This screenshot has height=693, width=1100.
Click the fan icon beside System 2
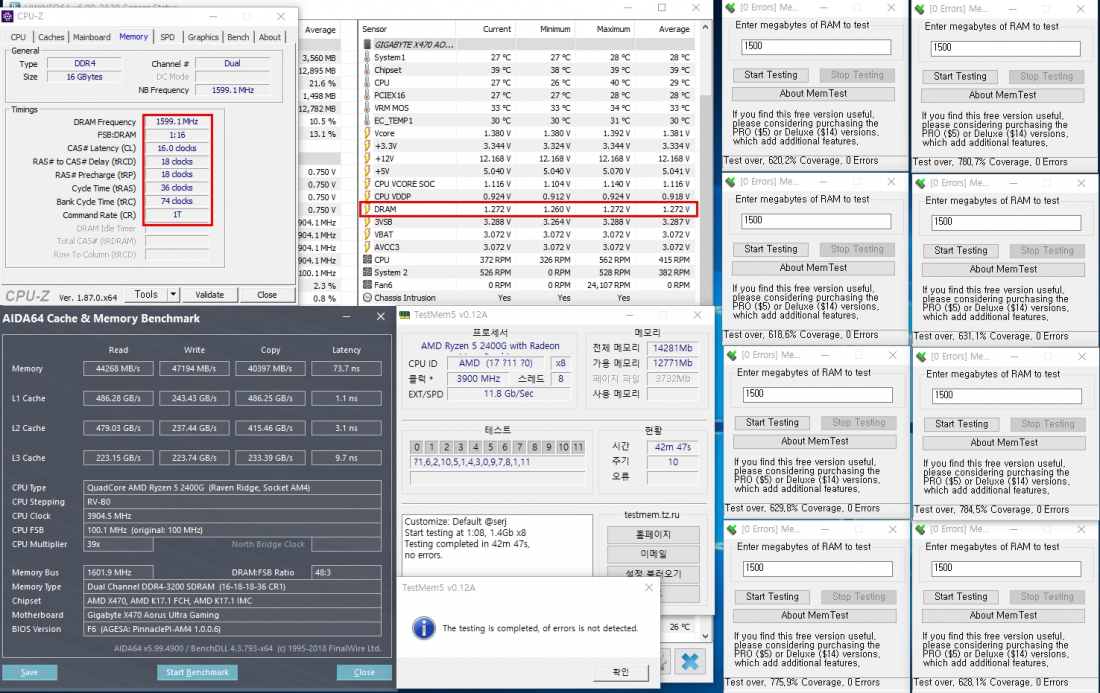367,272
